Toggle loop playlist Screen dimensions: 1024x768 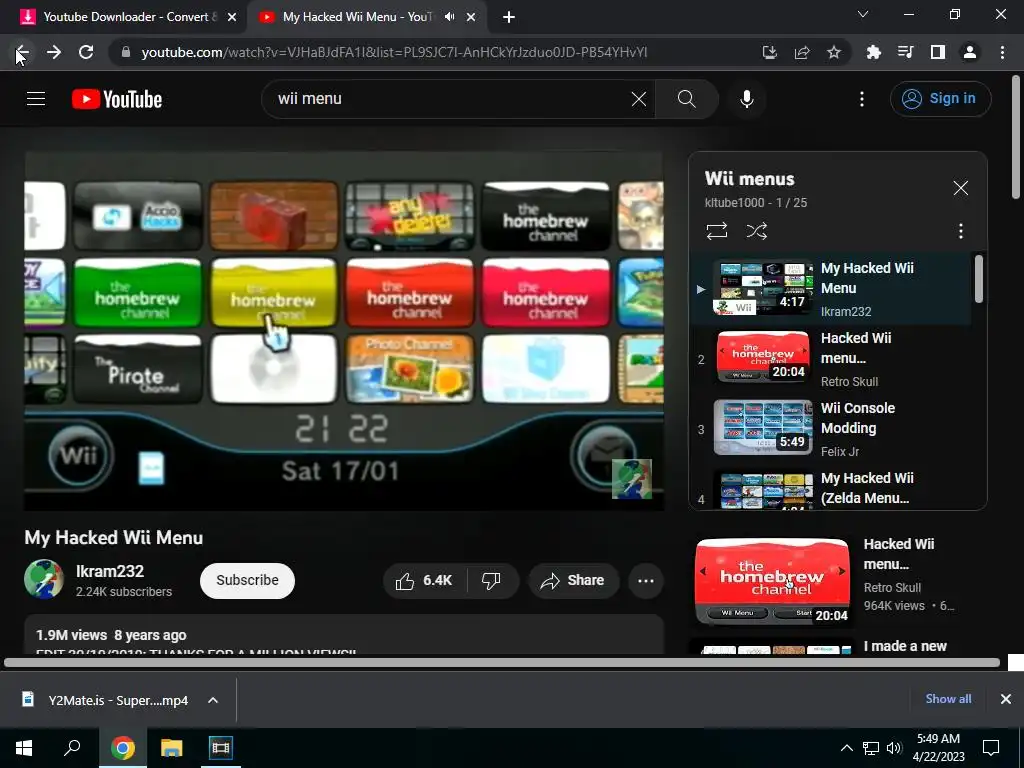click(x=716, y=231)
